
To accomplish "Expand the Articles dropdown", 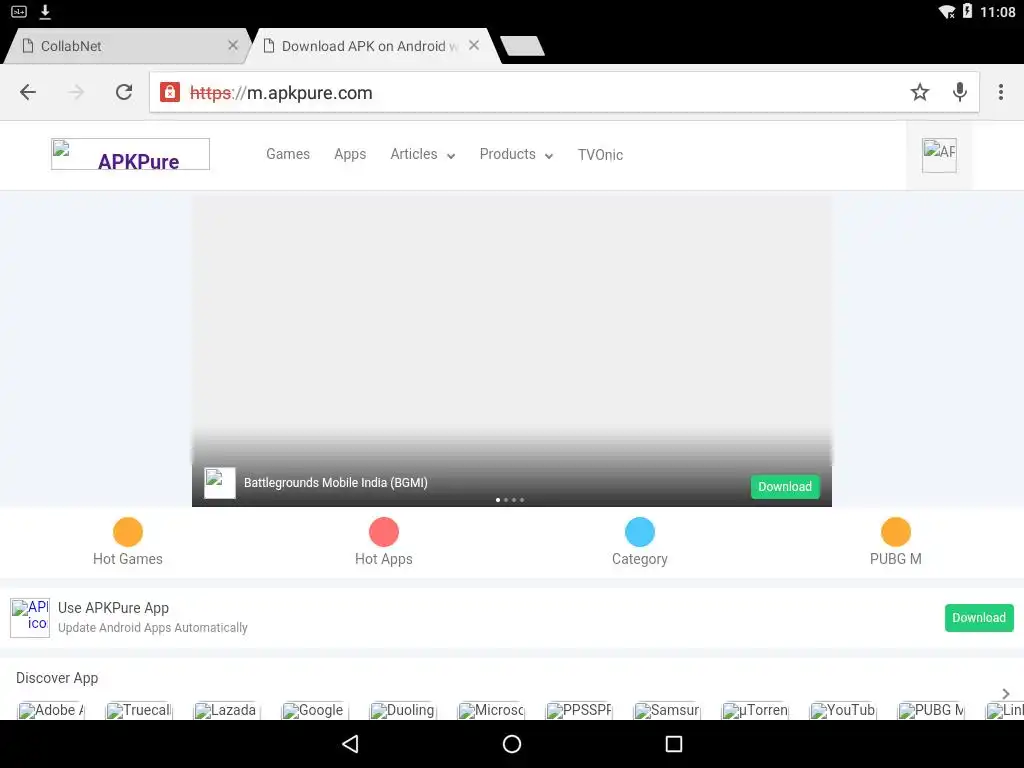I will coord(423,154).
